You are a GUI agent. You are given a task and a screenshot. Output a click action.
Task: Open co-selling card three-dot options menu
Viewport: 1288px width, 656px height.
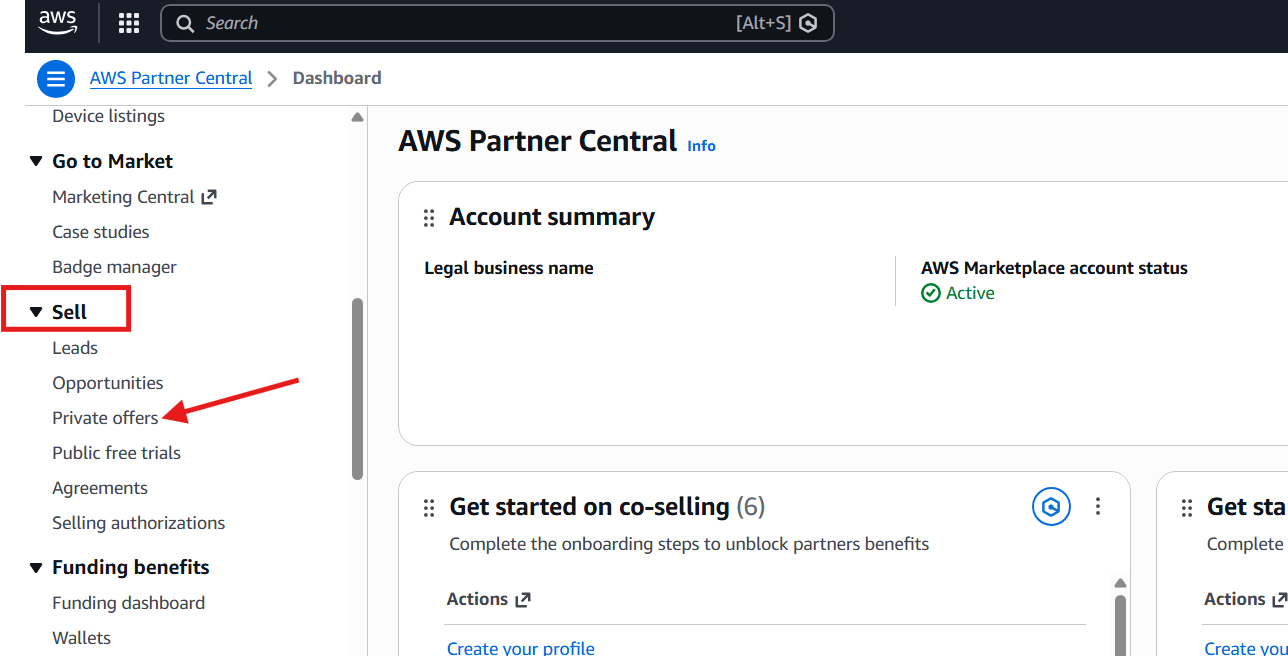[x=1098, y=507]
